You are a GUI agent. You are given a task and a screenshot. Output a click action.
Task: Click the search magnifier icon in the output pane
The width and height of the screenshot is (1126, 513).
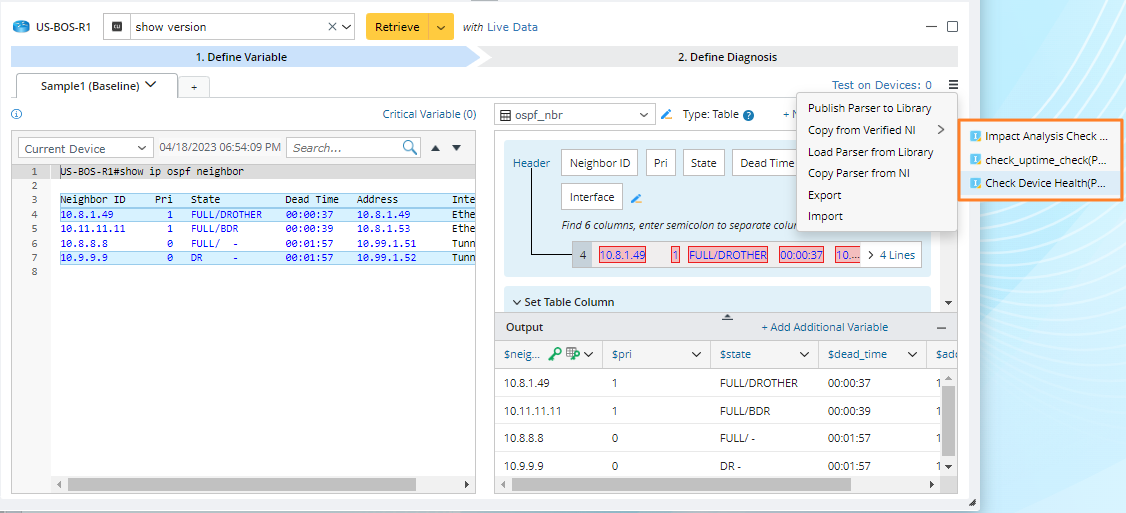410,148
